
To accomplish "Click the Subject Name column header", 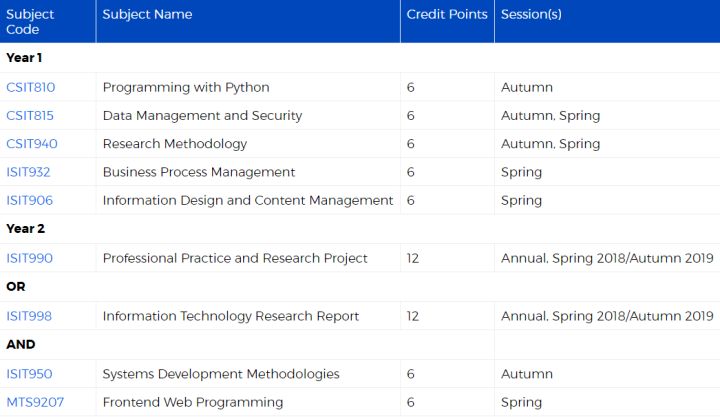I will [147, 14].
